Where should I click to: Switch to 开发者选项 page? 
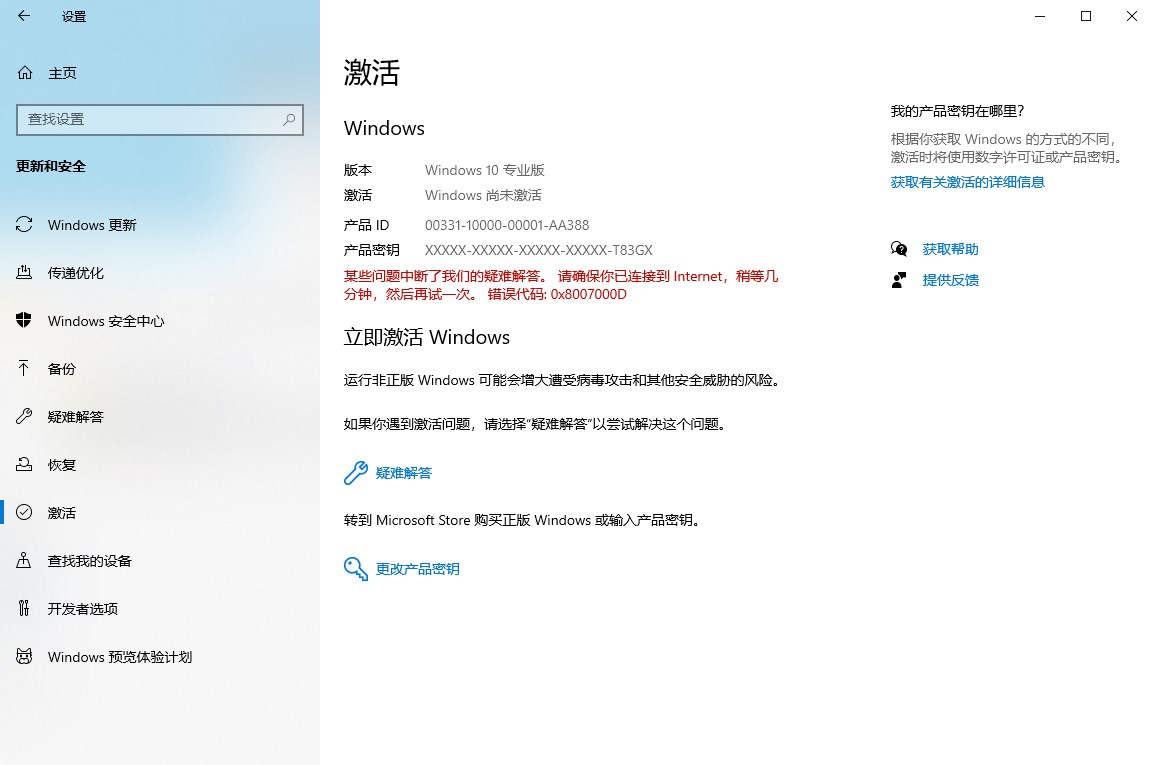coord(83,609)
